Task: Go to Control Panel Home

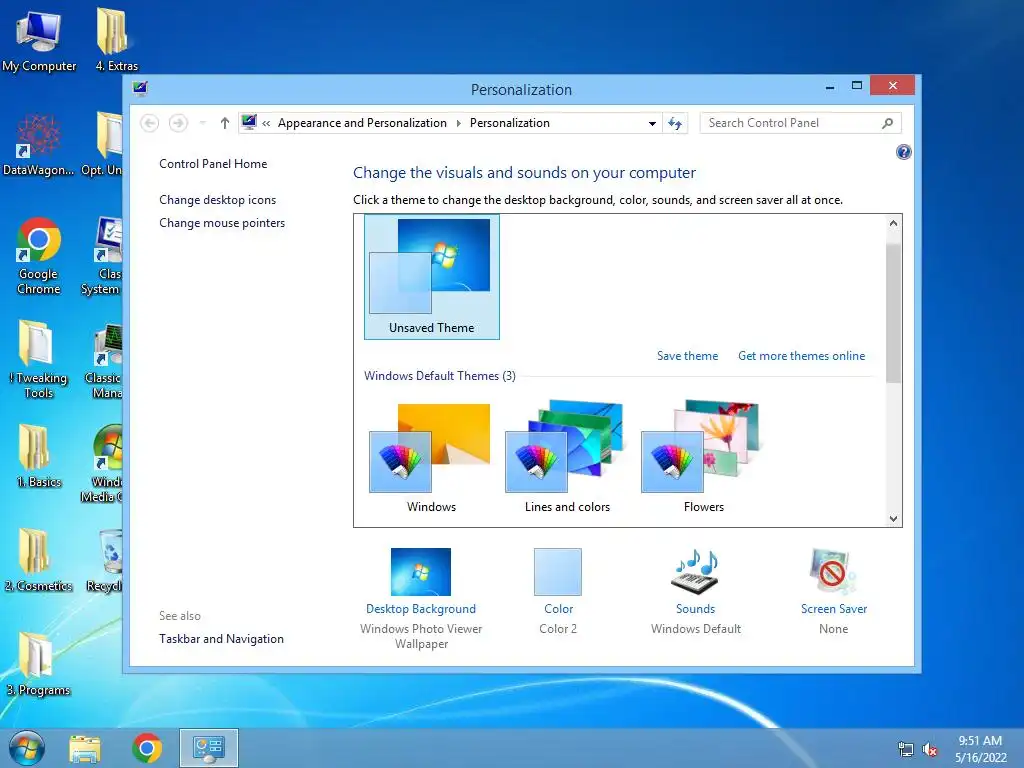Action: (213, 164)
